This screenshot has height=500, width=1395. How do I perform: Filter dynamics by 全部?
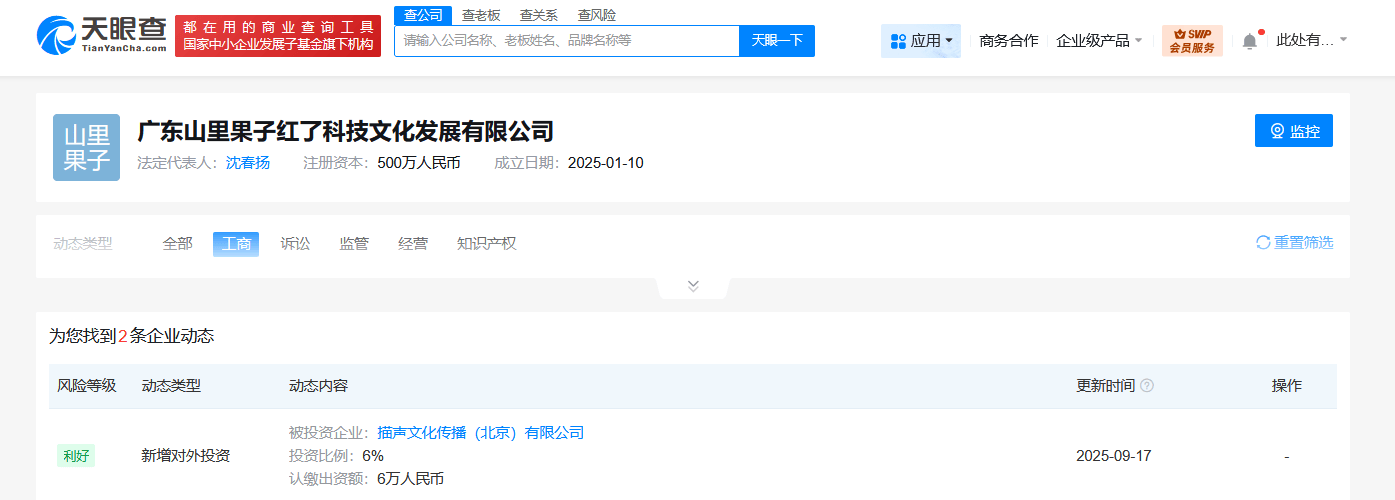tap(177, 243)
